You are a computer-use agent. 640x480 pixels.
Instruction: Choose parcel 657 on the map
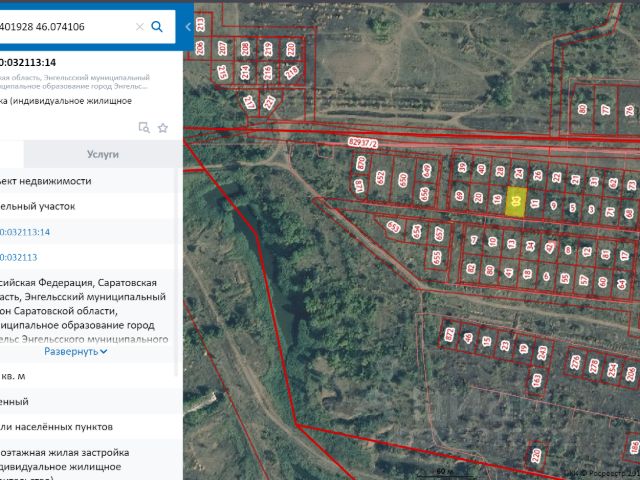439,233
